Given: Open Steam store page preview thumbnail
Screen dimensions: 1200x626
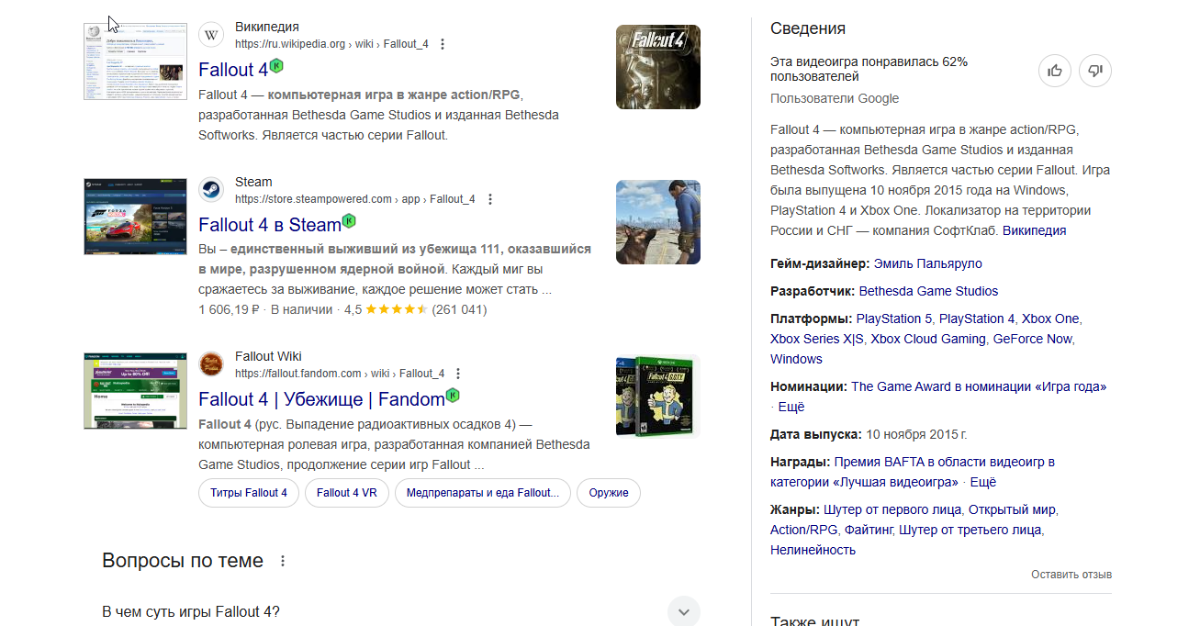Looking at the screenshot, I should (135, 217).
